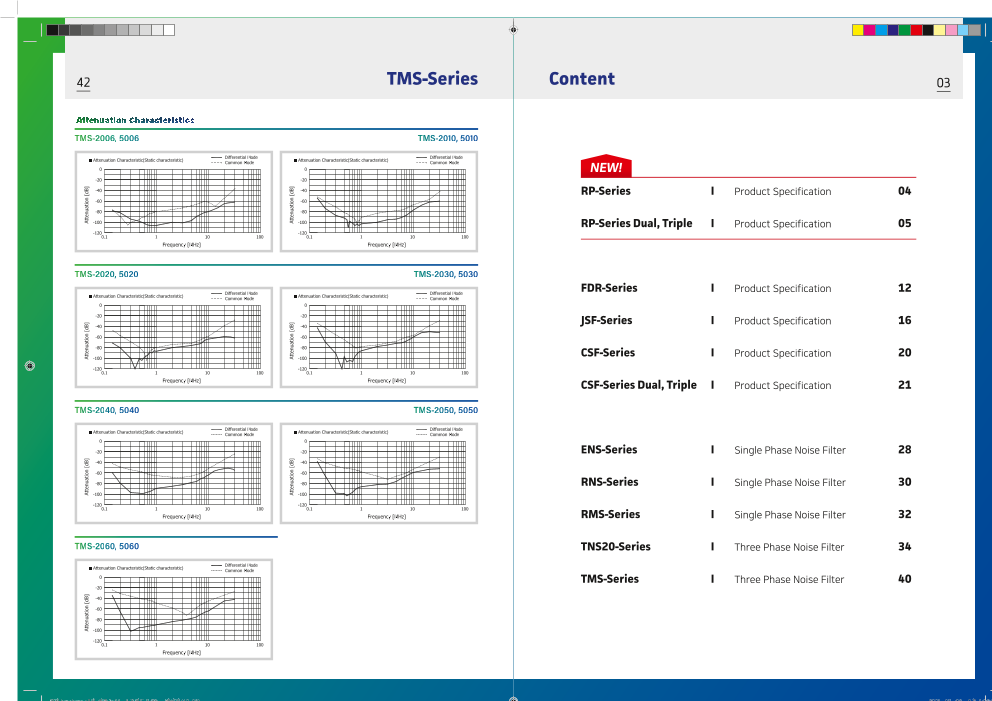Click the red NEW! badge
The width and height of the screenshot is (992, 701).
click(x=606, y=167)
